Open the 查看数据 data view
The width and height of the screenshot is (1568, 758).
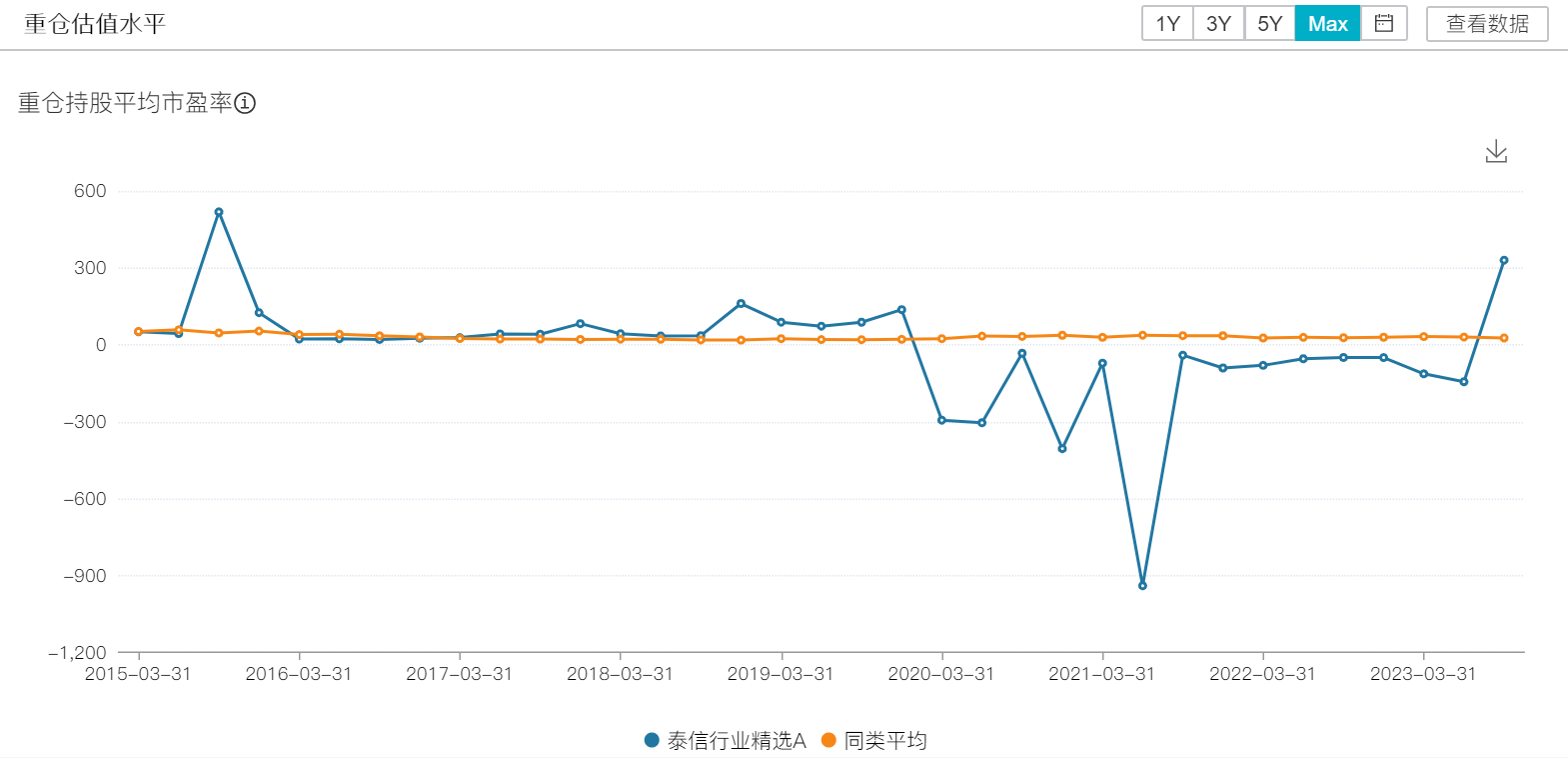pyautogui.click(x=1487, y=23)
